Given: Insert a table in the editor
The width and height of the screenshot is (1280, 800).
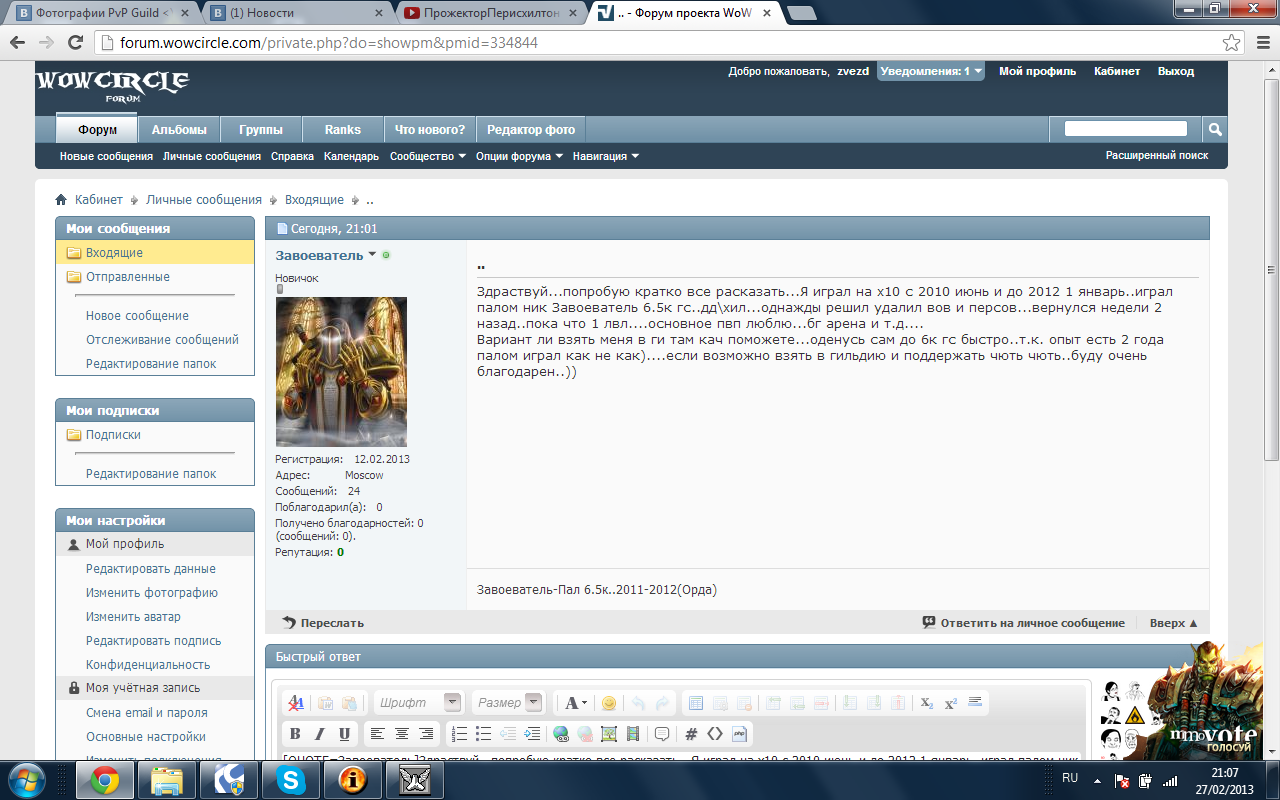Looking at the screenshot, I should [696, 703].
